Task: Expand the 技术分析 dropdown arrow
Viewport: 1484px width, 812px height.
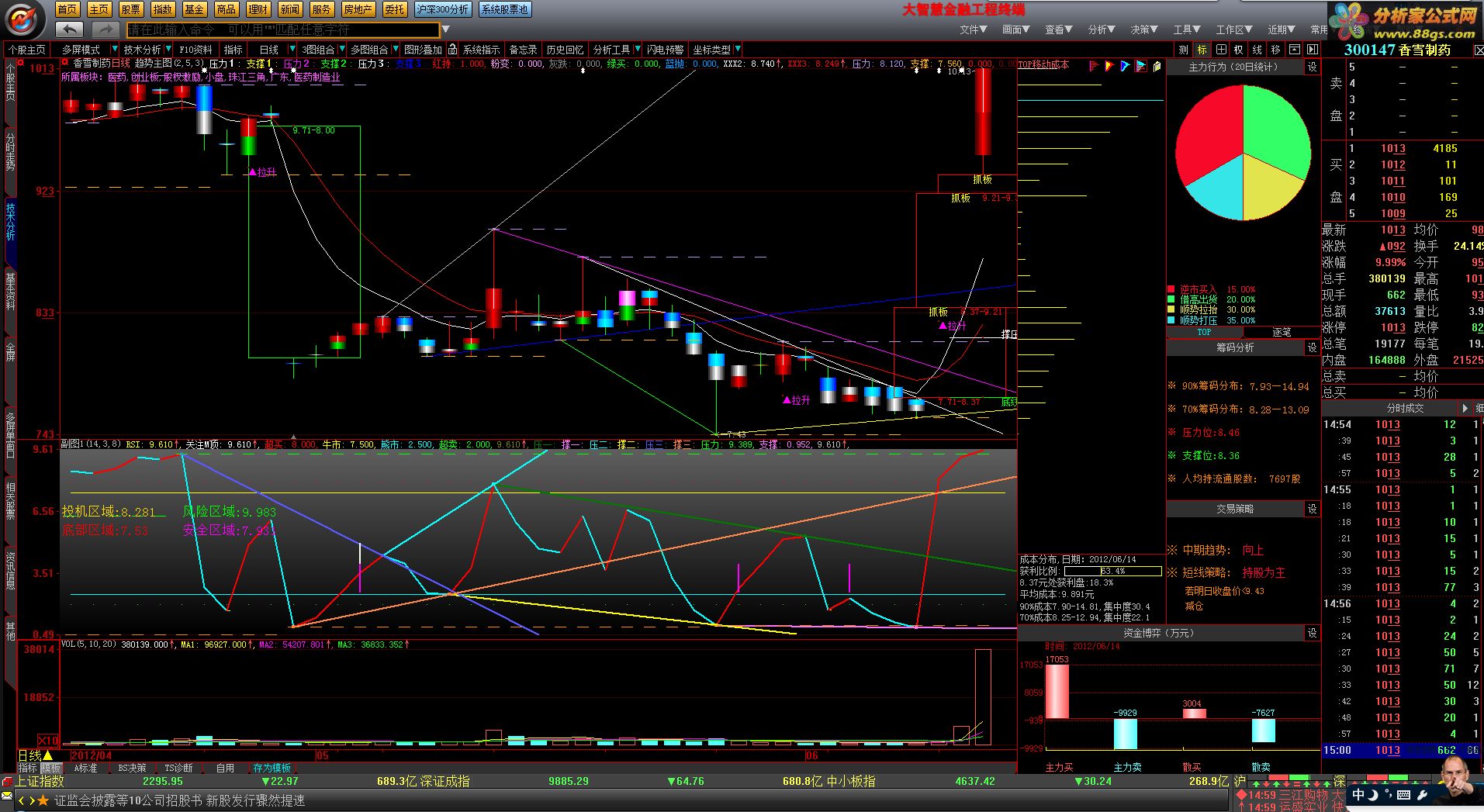Action: point(168,50)
